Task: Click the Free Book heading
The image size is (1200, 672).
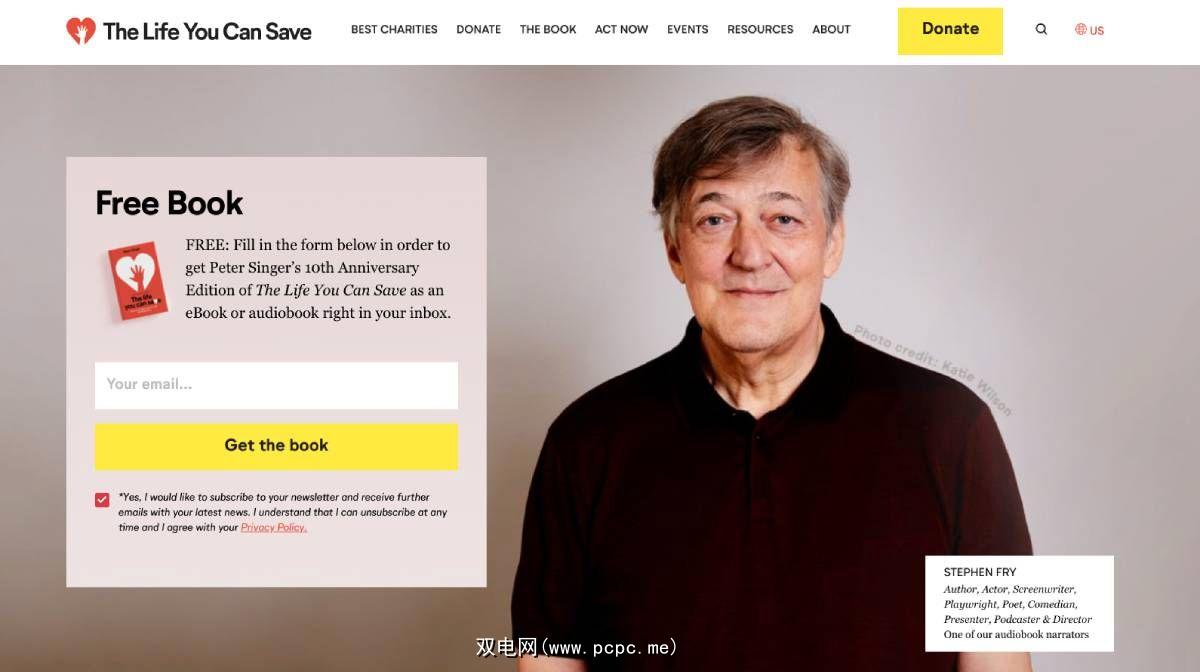Action: [x=169, y=203]
